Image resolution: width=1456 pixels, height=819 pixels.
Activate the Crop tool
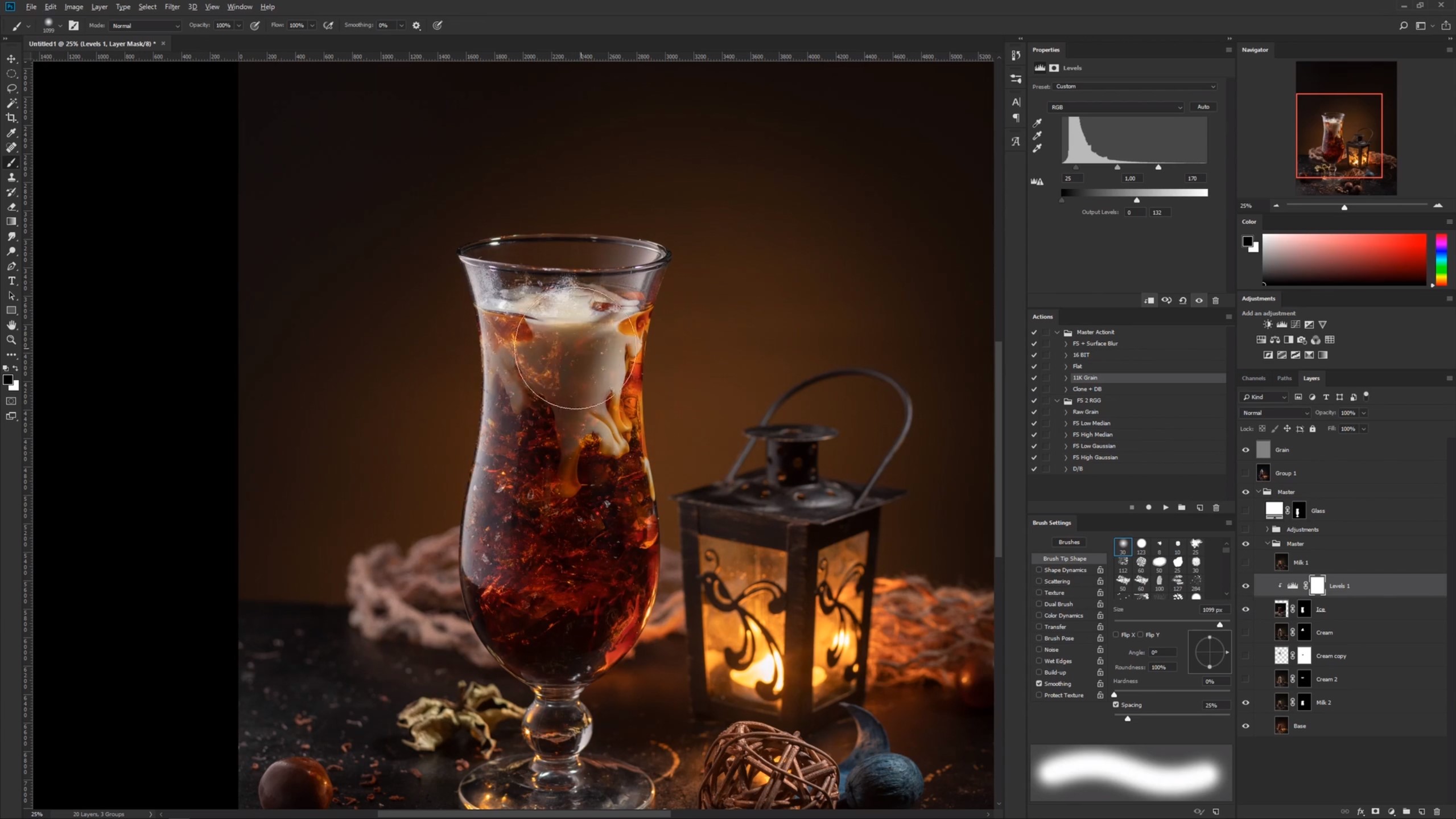11,118
